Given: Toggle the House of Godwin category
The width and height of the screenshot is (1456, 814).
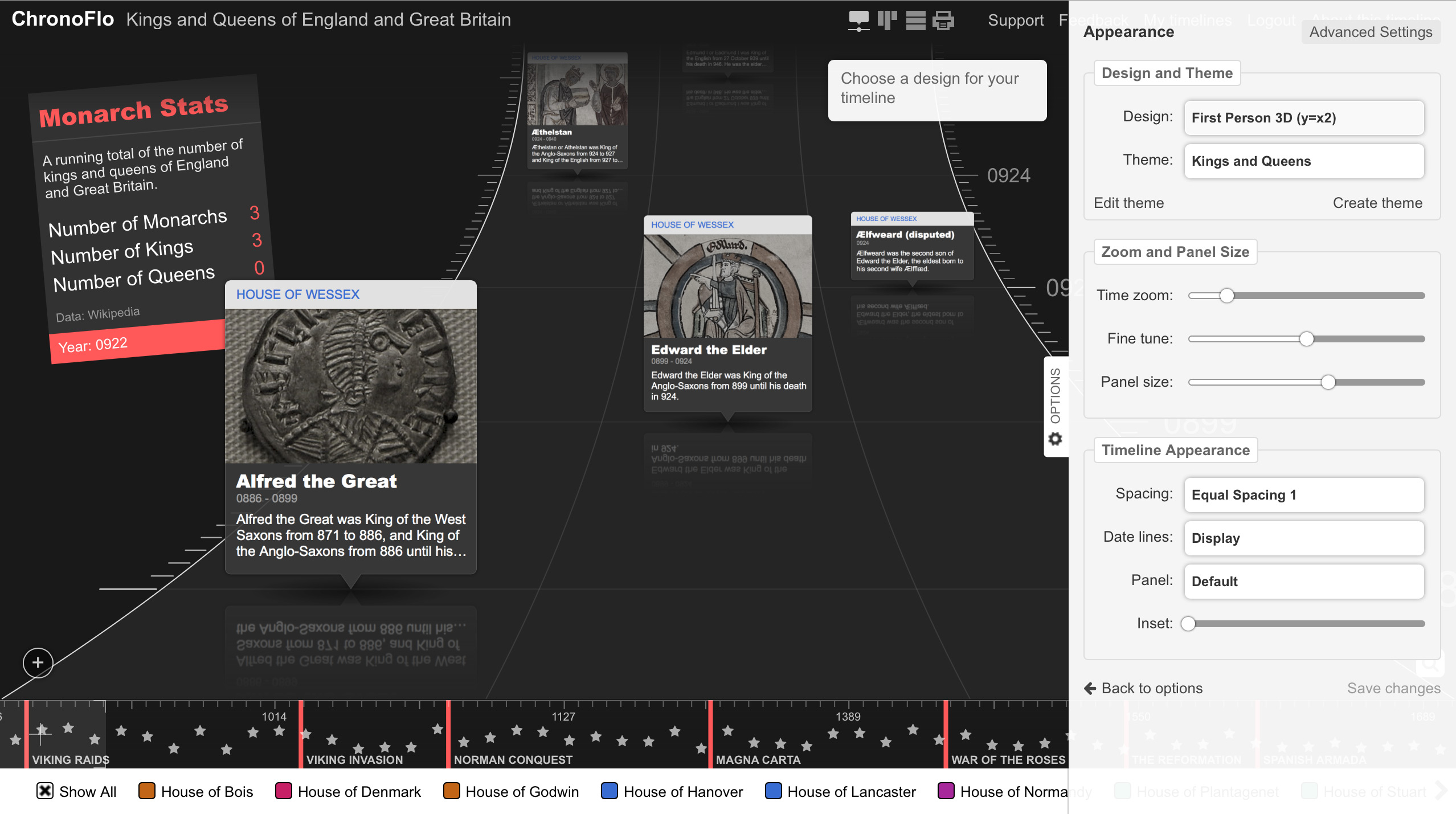Looking at the screenshot, I should [452, 791].
